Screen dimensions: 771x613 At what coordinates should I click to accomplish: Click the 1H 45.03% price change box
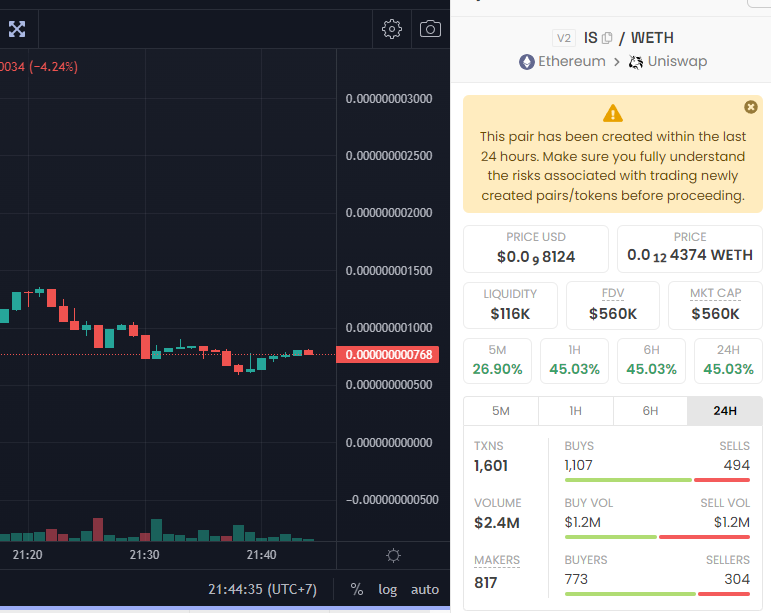pos(574,361)
